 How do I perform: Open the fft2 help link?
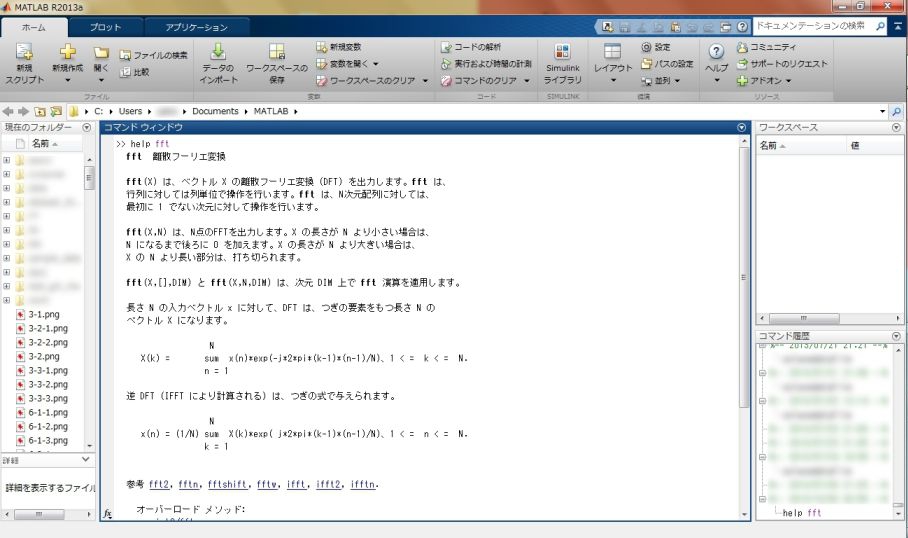coord(159,484)
